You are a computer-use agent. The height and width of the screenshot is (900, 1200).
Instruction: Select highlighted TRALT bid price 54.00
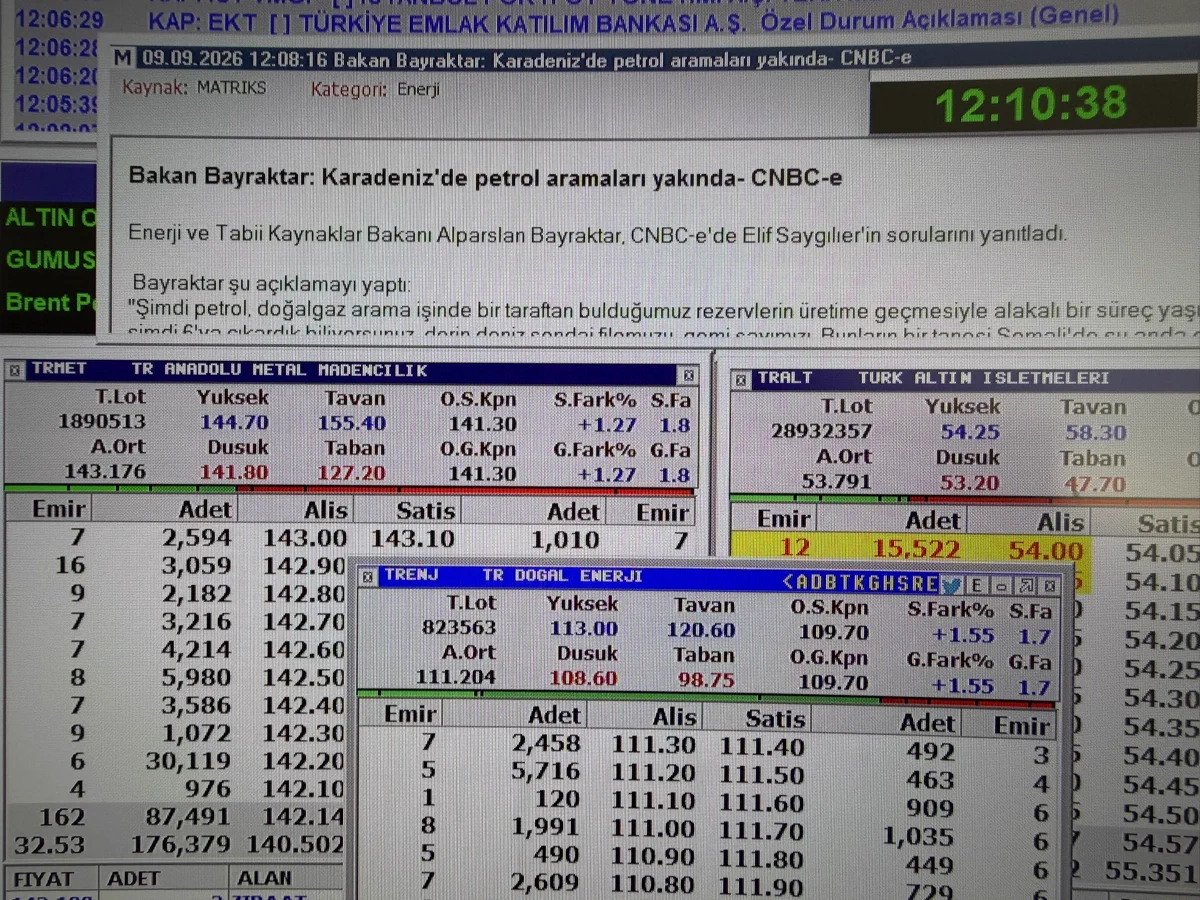(x=1047, y=551)
